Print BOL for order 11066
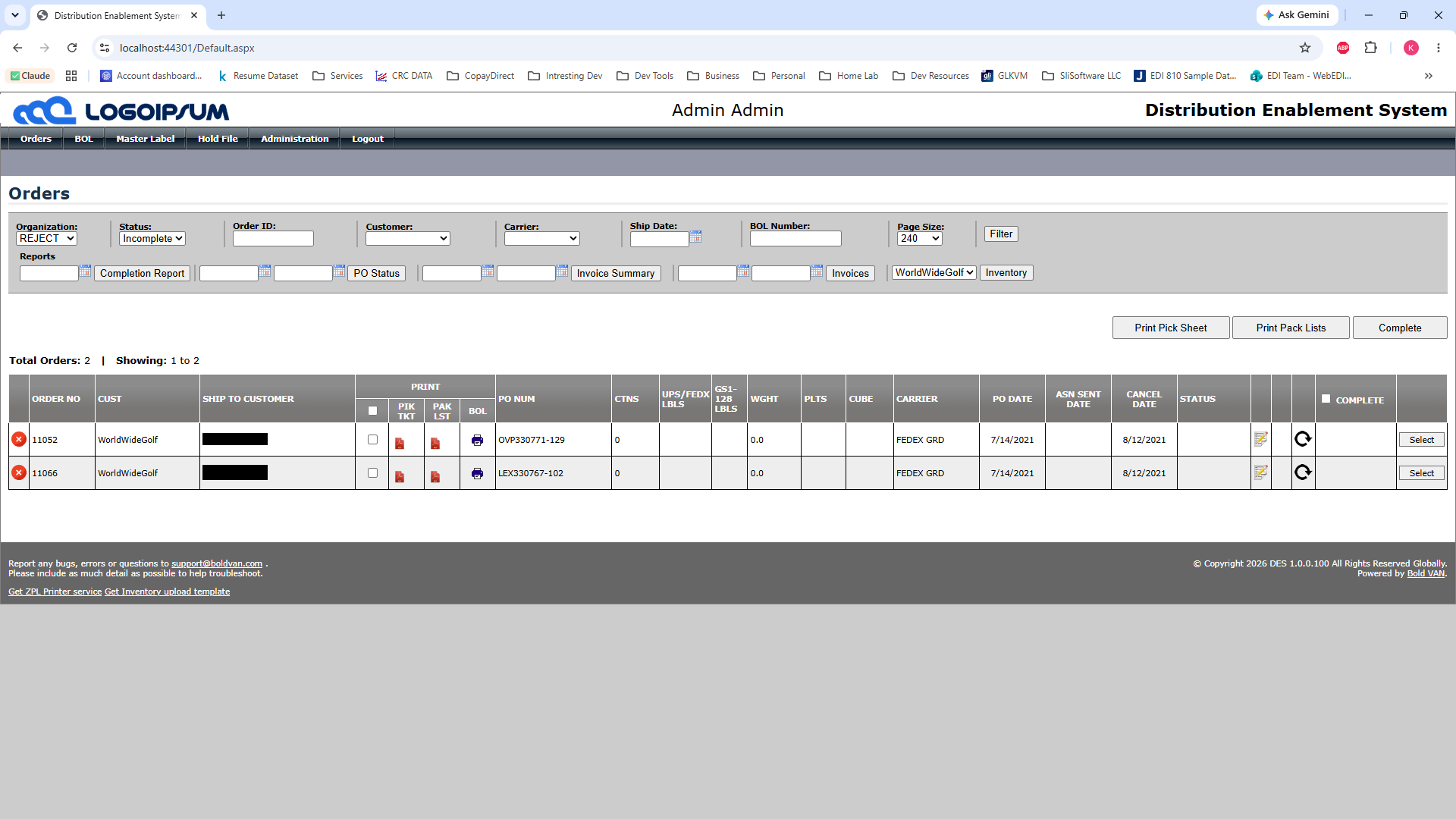Image resolution: width=1456 pixels, height=819 pixels. (477, 473)
